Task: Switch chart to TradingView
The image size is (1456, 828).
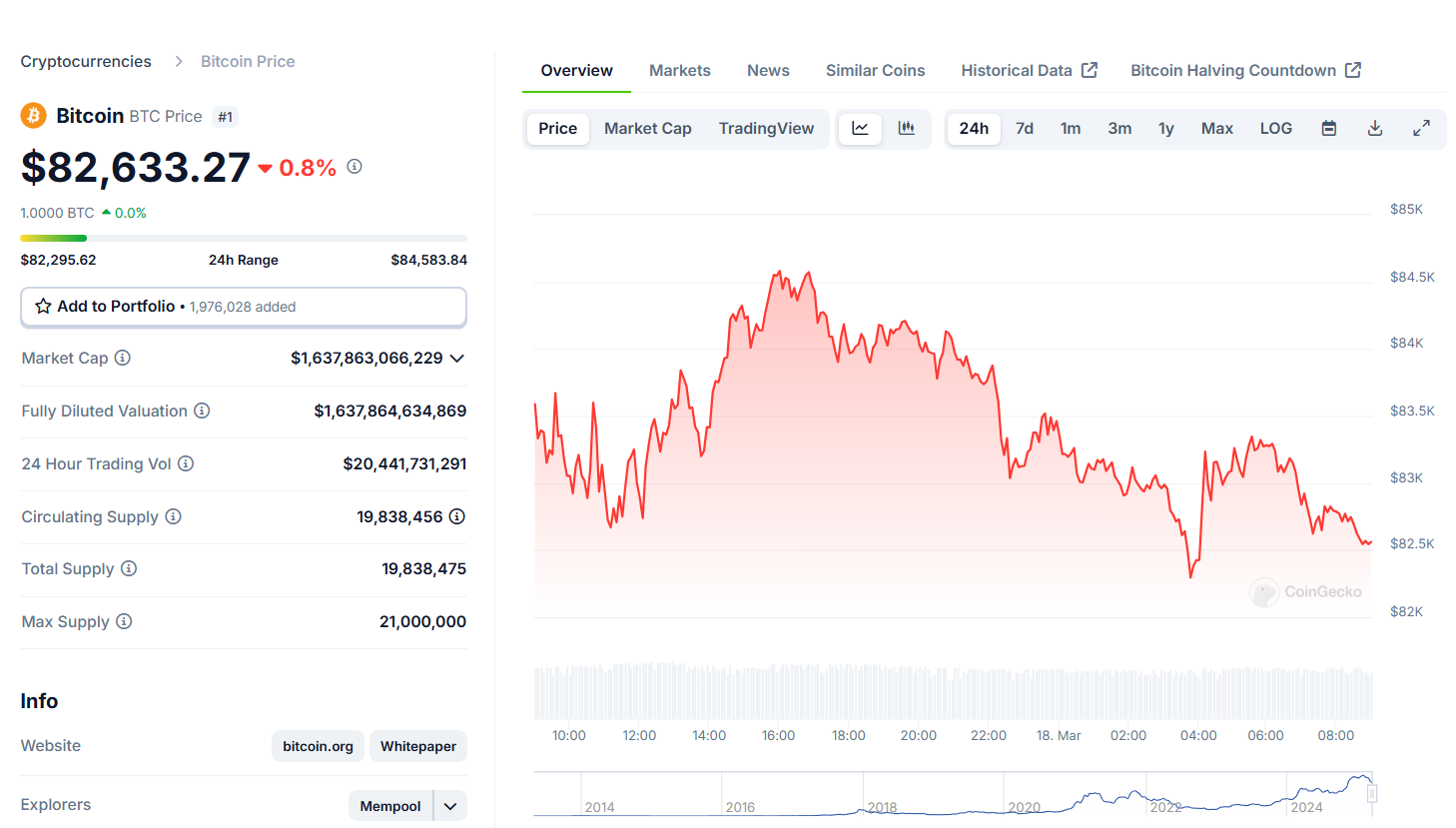Action: 766,128
